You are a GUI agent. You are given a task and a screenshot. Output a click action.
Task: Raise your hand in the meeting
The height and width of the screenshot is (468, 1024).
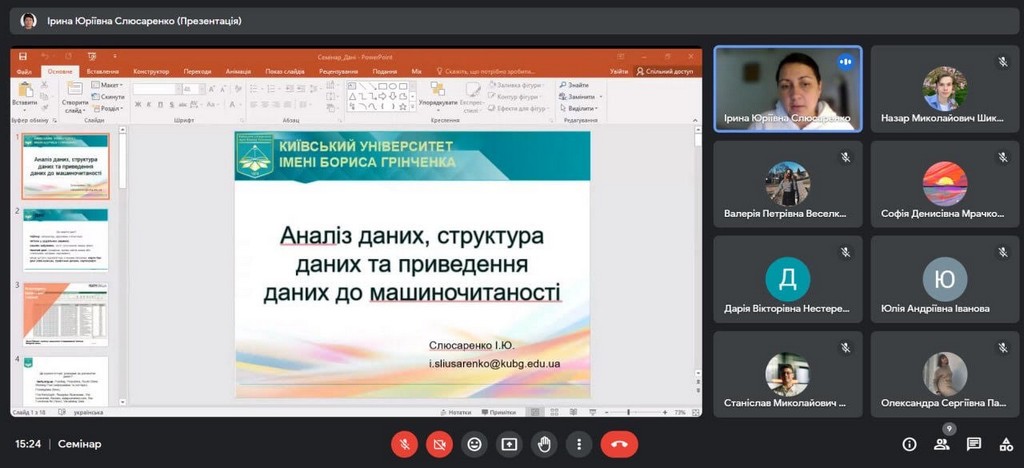point(544,444)
